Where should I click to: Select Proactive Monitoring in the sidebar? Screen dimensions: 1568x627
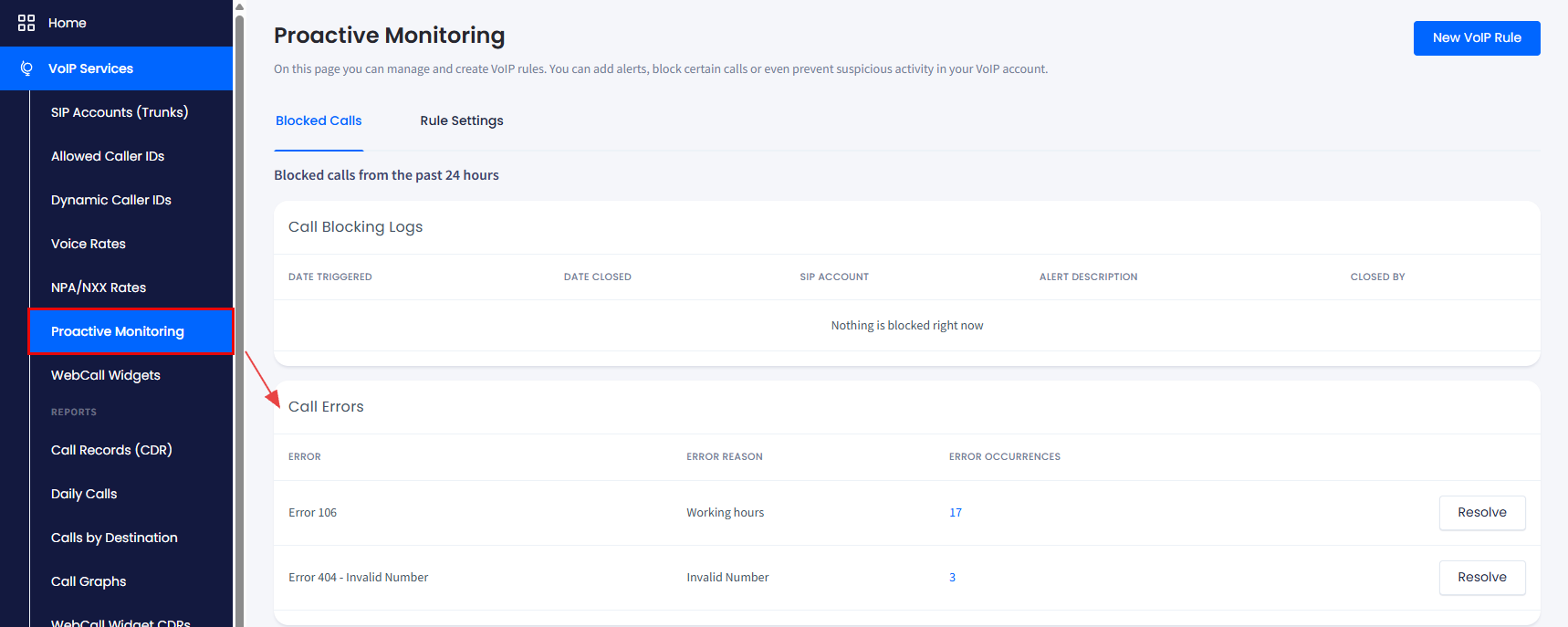pyautogui.click(x=131, y=331)
